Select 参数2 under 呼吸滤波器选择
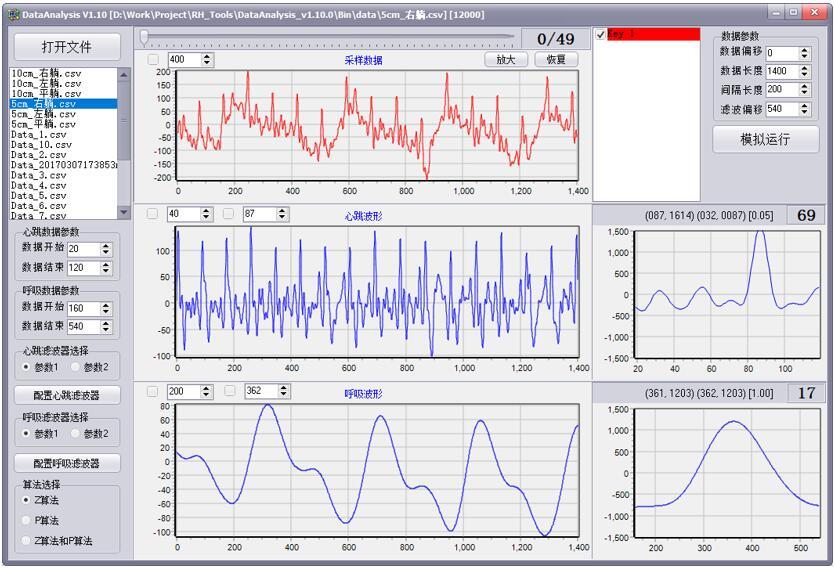Image resolution: width=835 pixels, height=568 pixels. point(75,434)
